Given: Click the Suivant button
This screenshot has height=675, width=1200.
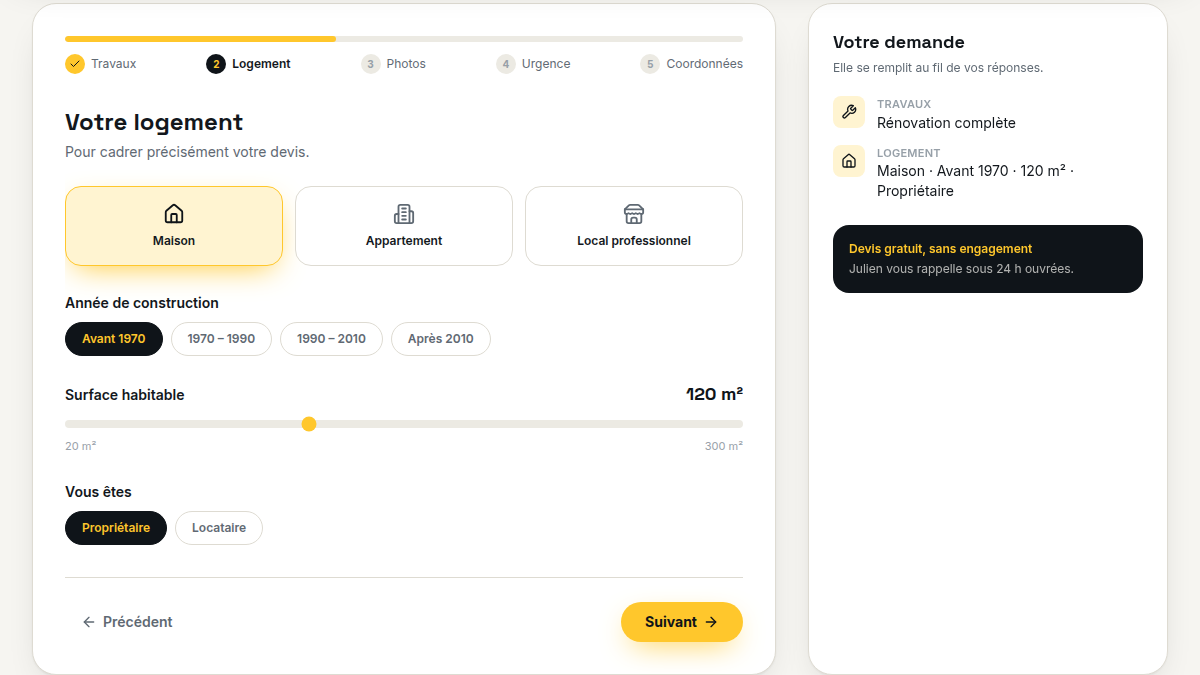Looking at the screenshot, I should click(x=682, y=622).
